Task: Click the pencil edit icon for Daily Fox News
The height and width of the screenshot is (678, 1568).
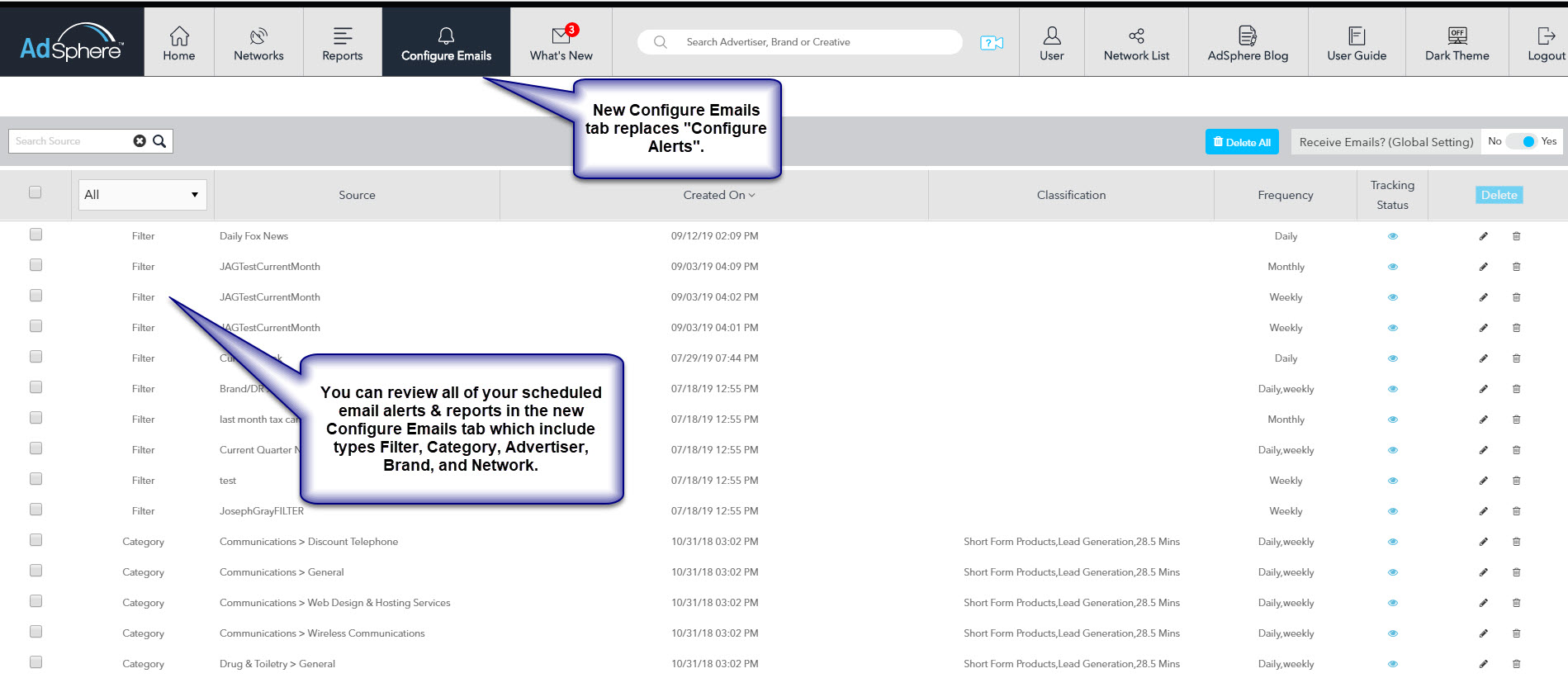Action: (x=1483, y=236)
